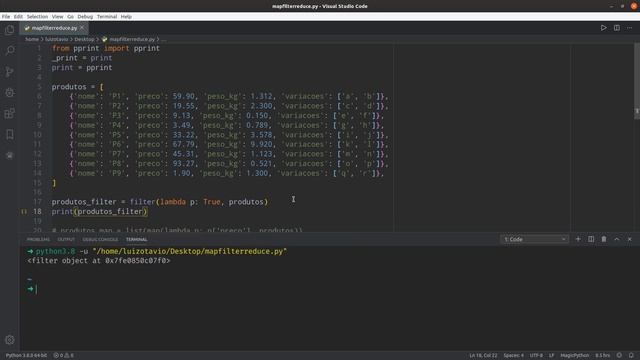The width and height of the screenshot is (640, 360).
Task: Click the feedback smiley in status bar
Action: pos(619,356)
